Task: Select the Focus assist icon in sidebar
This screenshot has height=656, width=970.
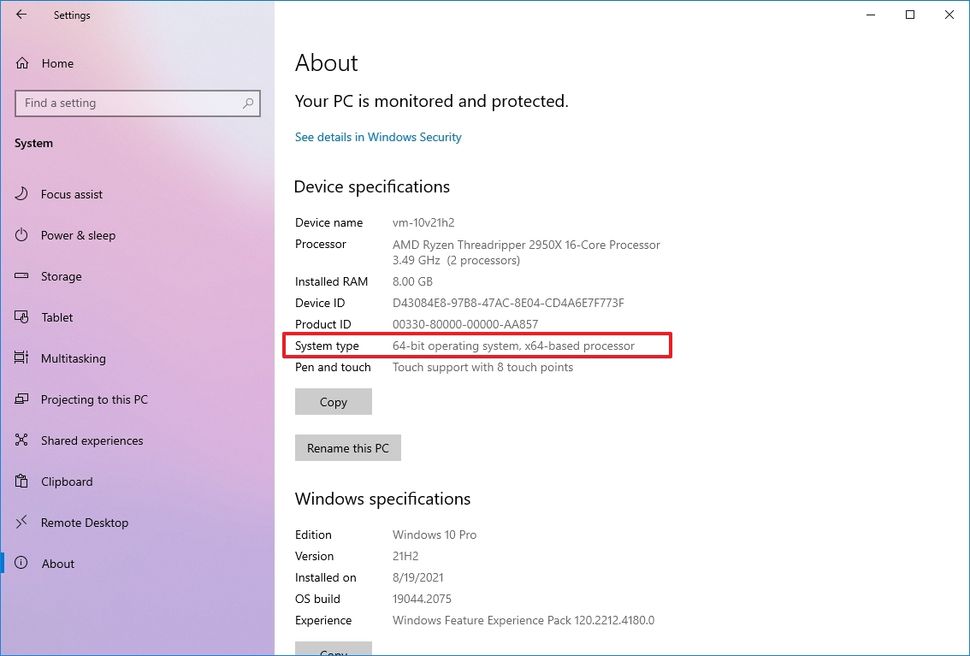Action: coord(22,194)
